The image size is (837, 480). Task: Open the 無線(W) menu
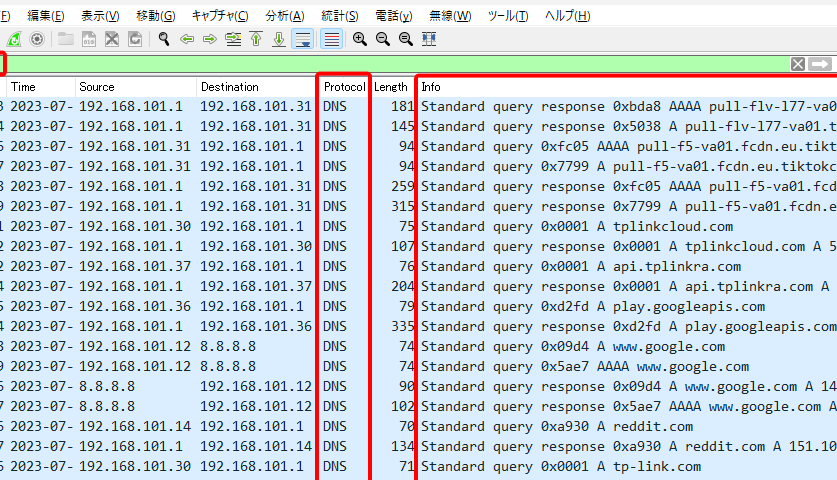point(450,16)
